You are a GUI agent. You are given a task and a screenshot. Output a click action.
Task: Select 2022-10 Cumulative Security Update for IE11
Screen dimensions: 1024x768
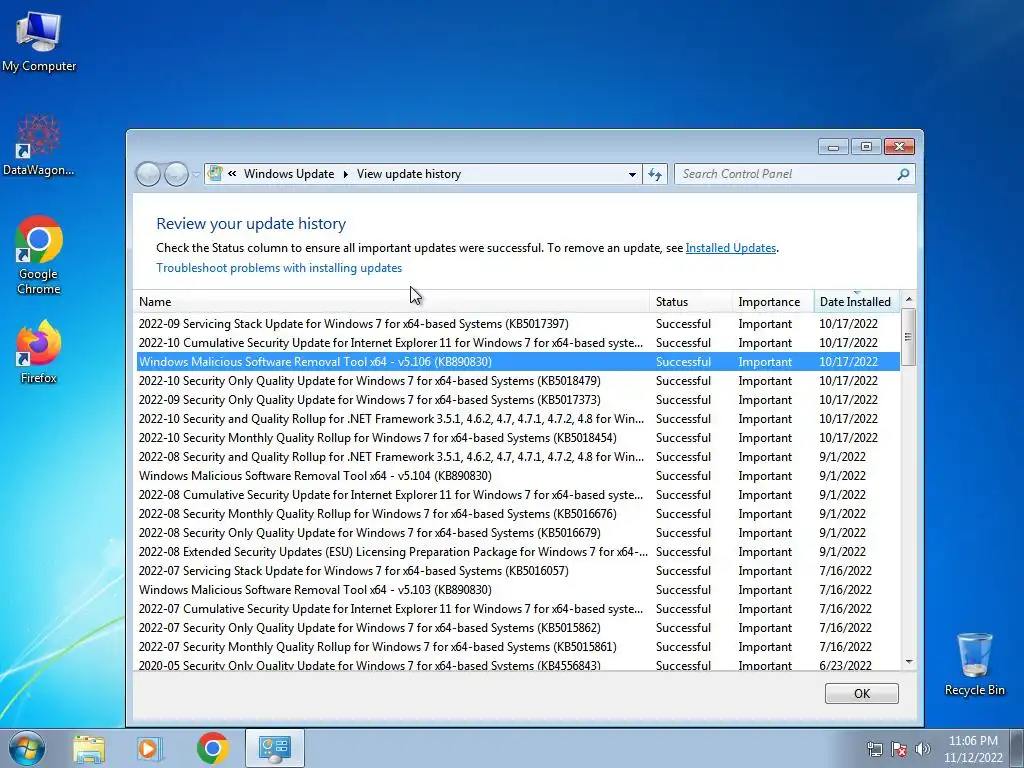point(518,343)
